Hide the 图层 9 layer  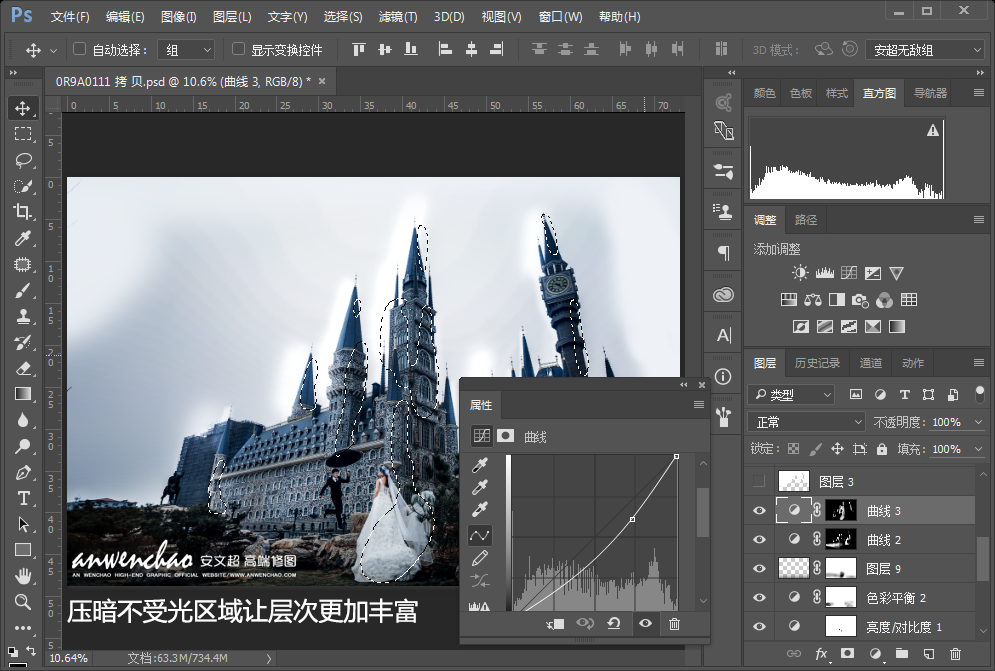pyautogui.click(x=759, y=569)
